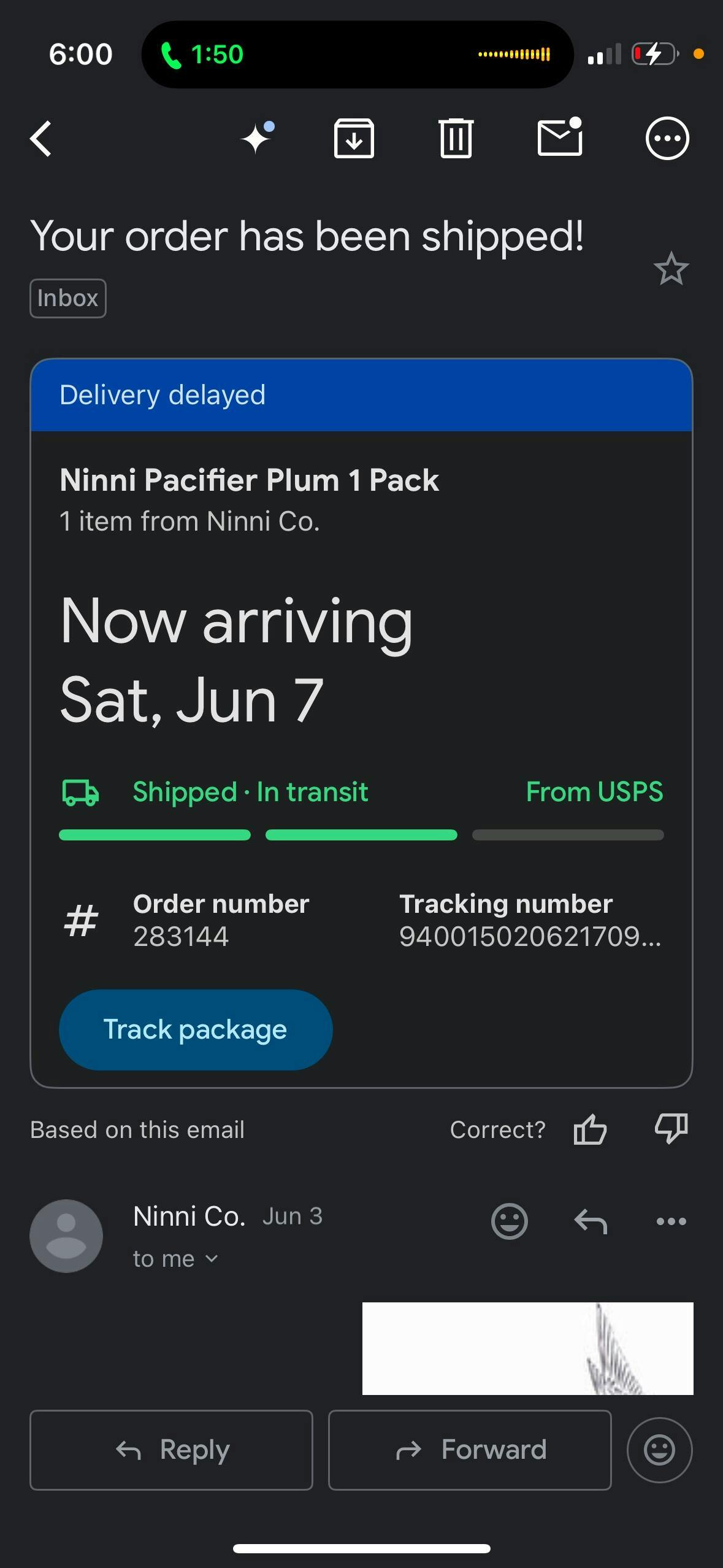723x1568 pixels.
Task: Give thumbs down for incorrect summary
Action: click(x=671, y=1128)
